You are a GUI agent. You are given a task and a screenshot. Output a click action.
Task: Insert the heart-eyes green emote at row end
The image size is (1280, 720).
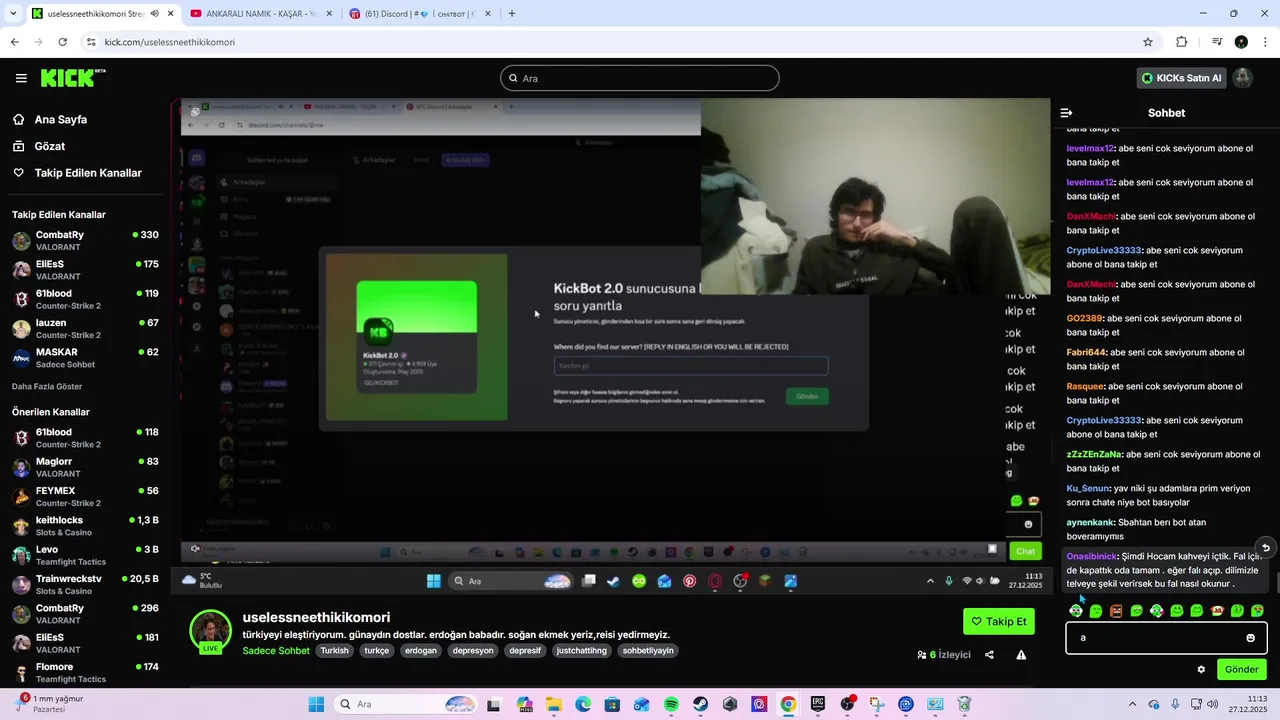pyautogui.click(x=1257, y=611)
